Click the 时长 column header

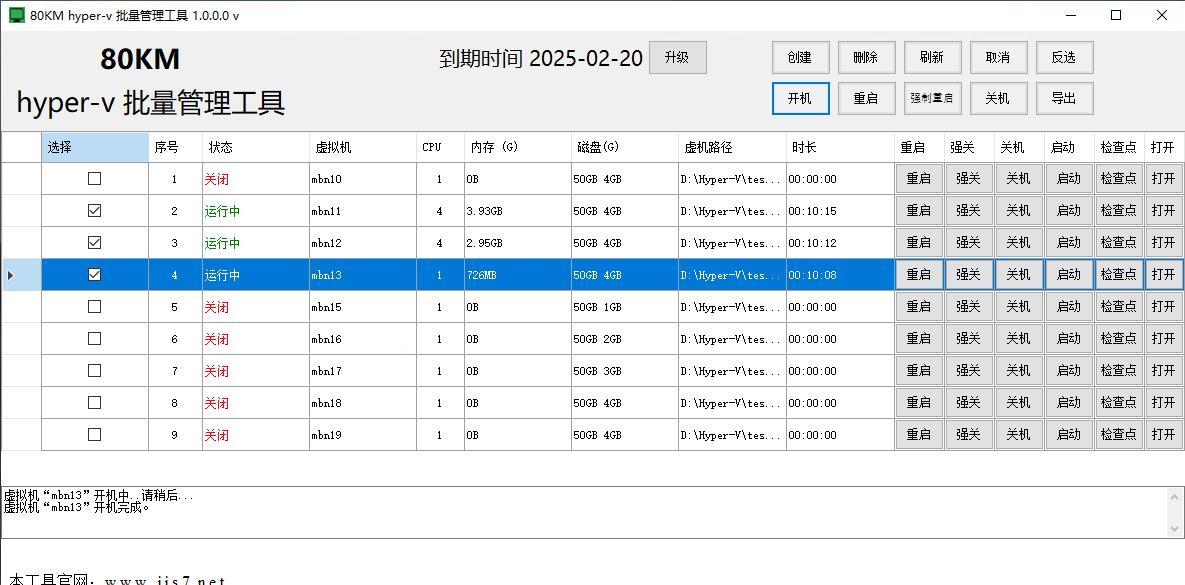pyautogui.click(x=840, y=147)
